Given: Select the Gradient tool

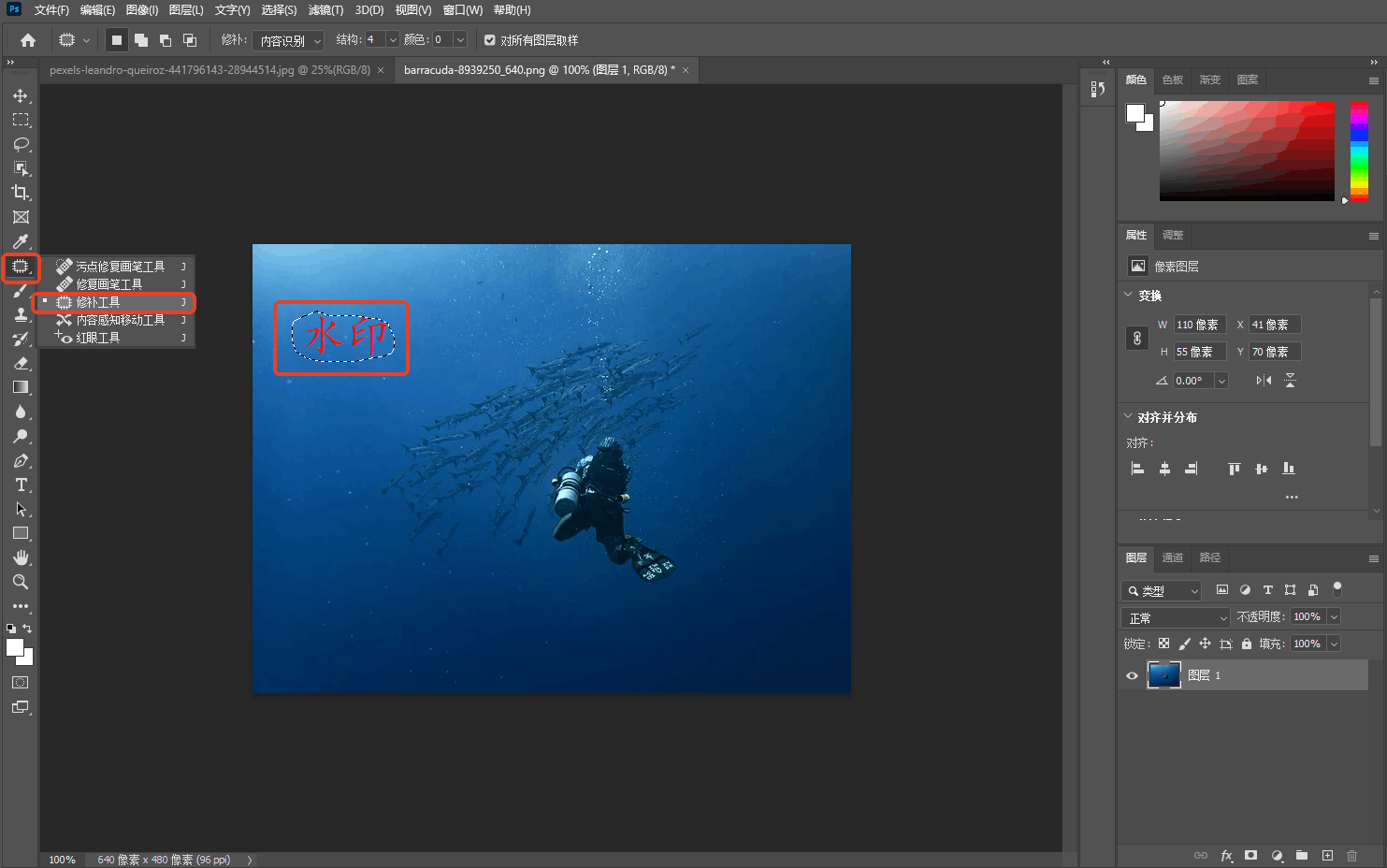Looking at the screenshot, I should pyautogui.click(x=21, y=387).
